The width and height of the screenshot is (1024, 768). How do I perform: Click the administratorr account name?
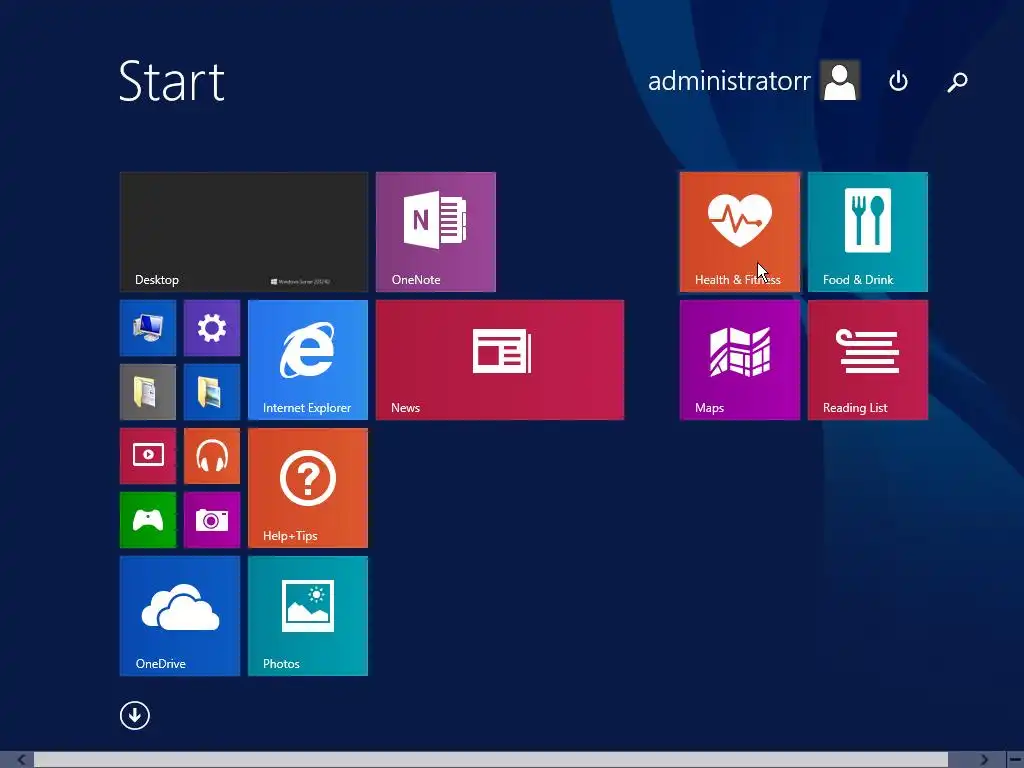coord(729,81)
